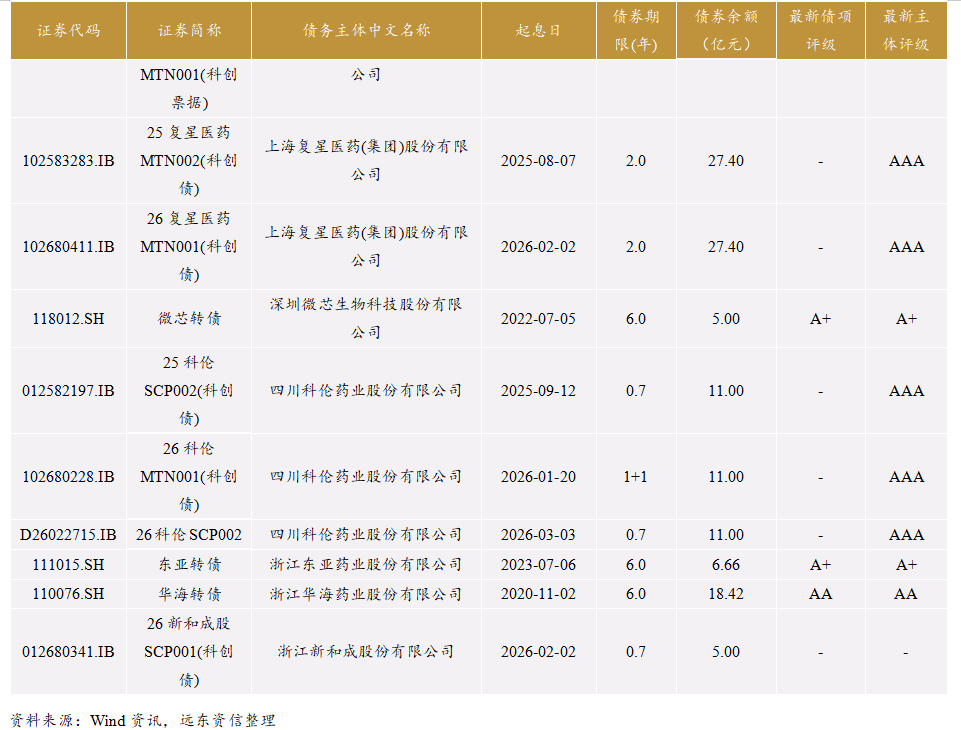This screenshot has width=961, height=730.
Task: Select the code 012582197.IB
Action: point(69,391)
